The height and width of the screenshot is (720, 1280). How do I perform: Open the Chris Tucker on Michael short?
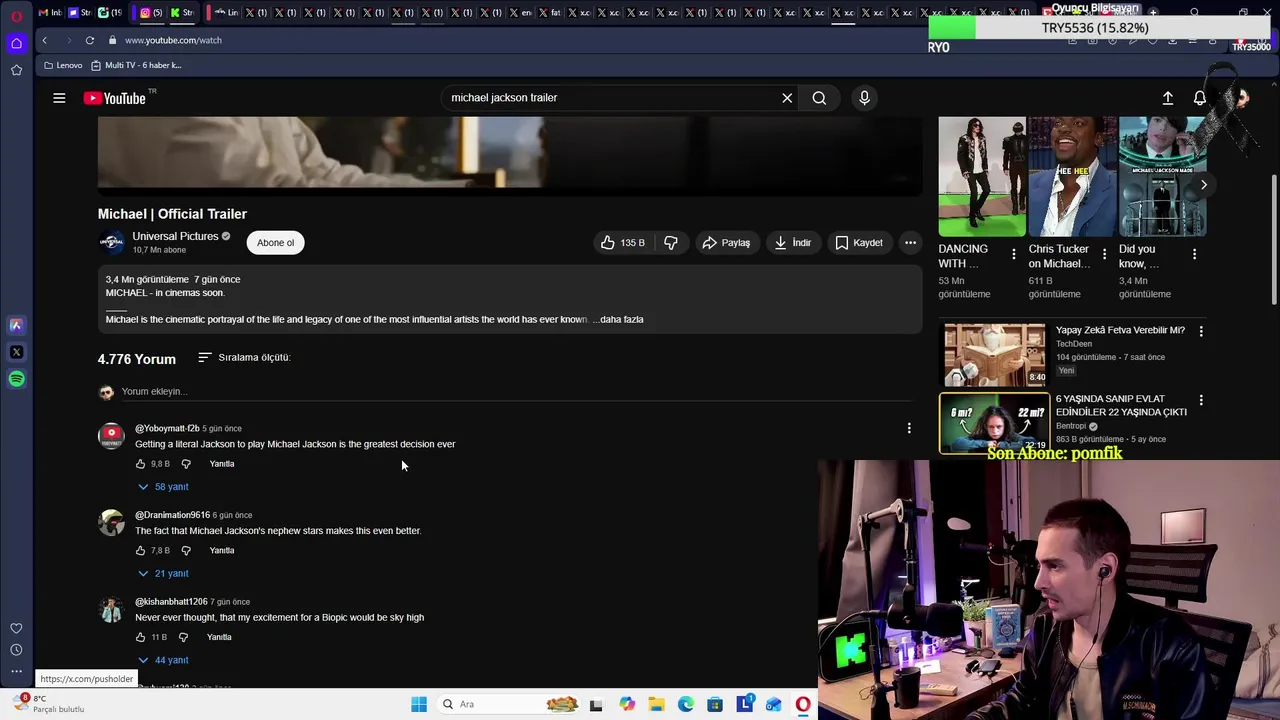pyautogui.click(x=1072, y=176)
